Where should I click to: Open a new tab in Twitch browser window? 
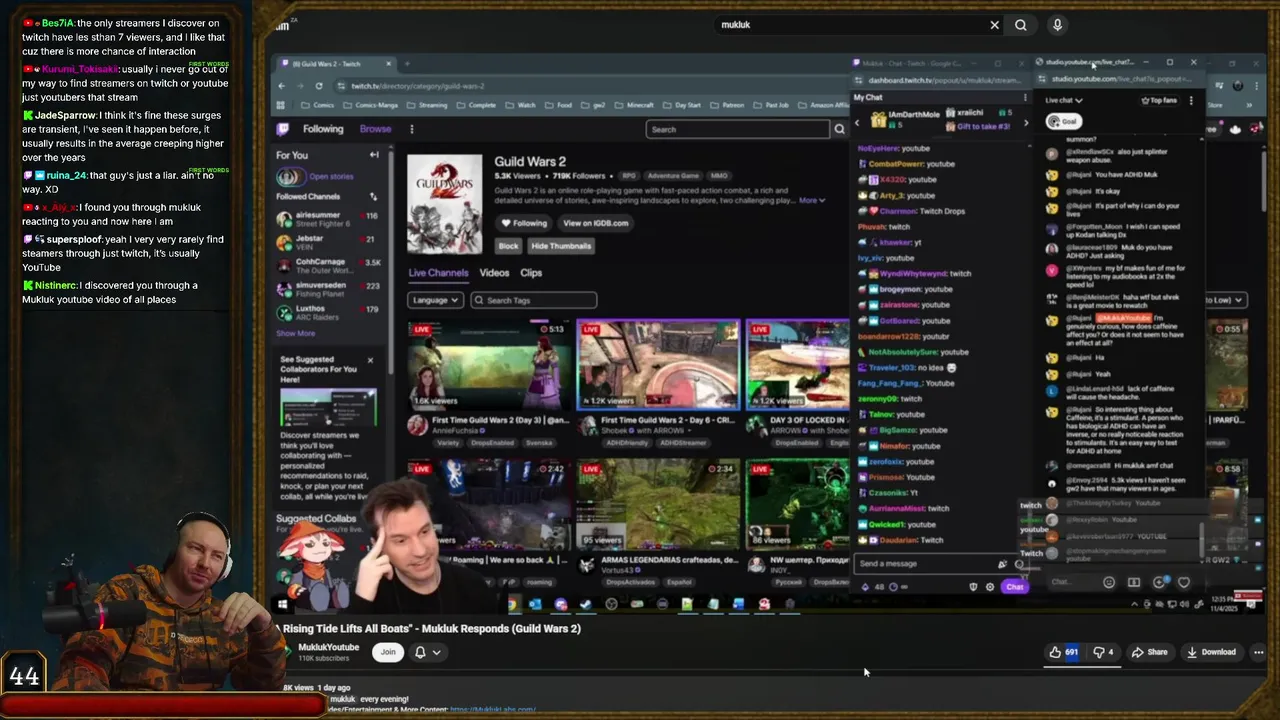[407, 64]
